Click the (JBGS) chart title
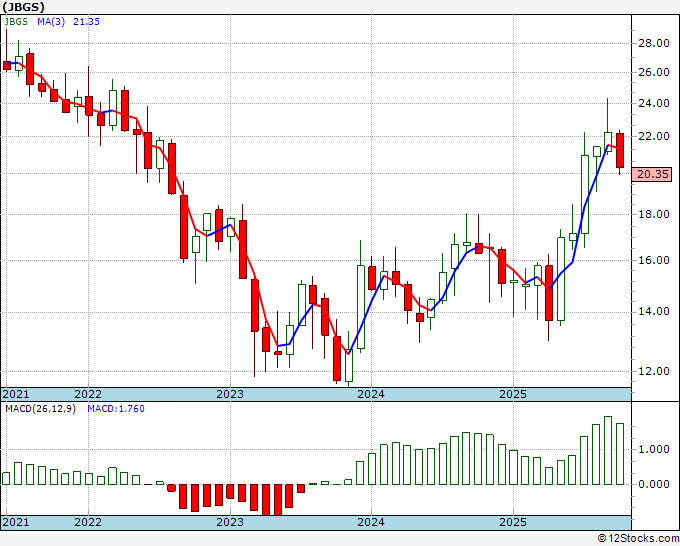680x546 pixels. [23, 7]
